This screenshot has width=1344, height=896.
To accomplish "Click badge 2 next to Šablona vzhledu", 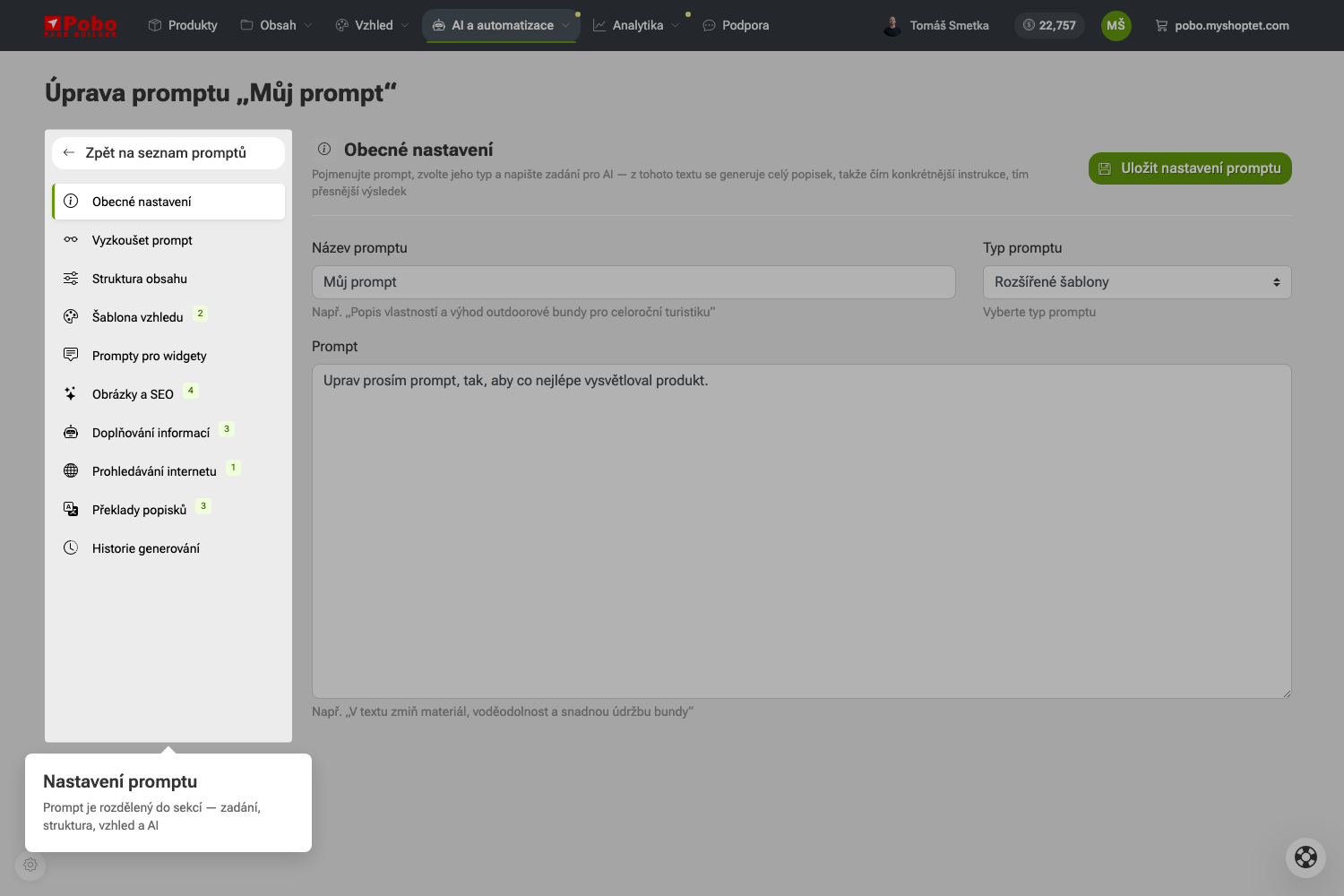I will pyautogui.click(x=200, y=314).
